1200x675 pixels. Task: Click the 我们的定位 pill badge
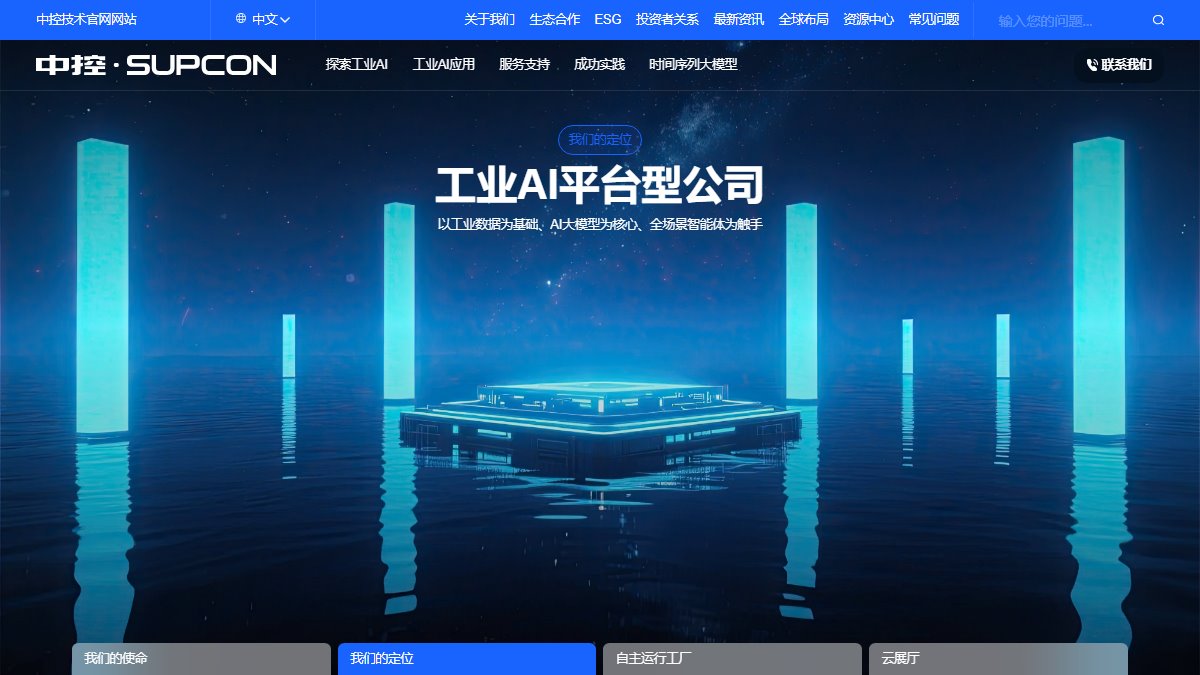(x=600, y=140)
